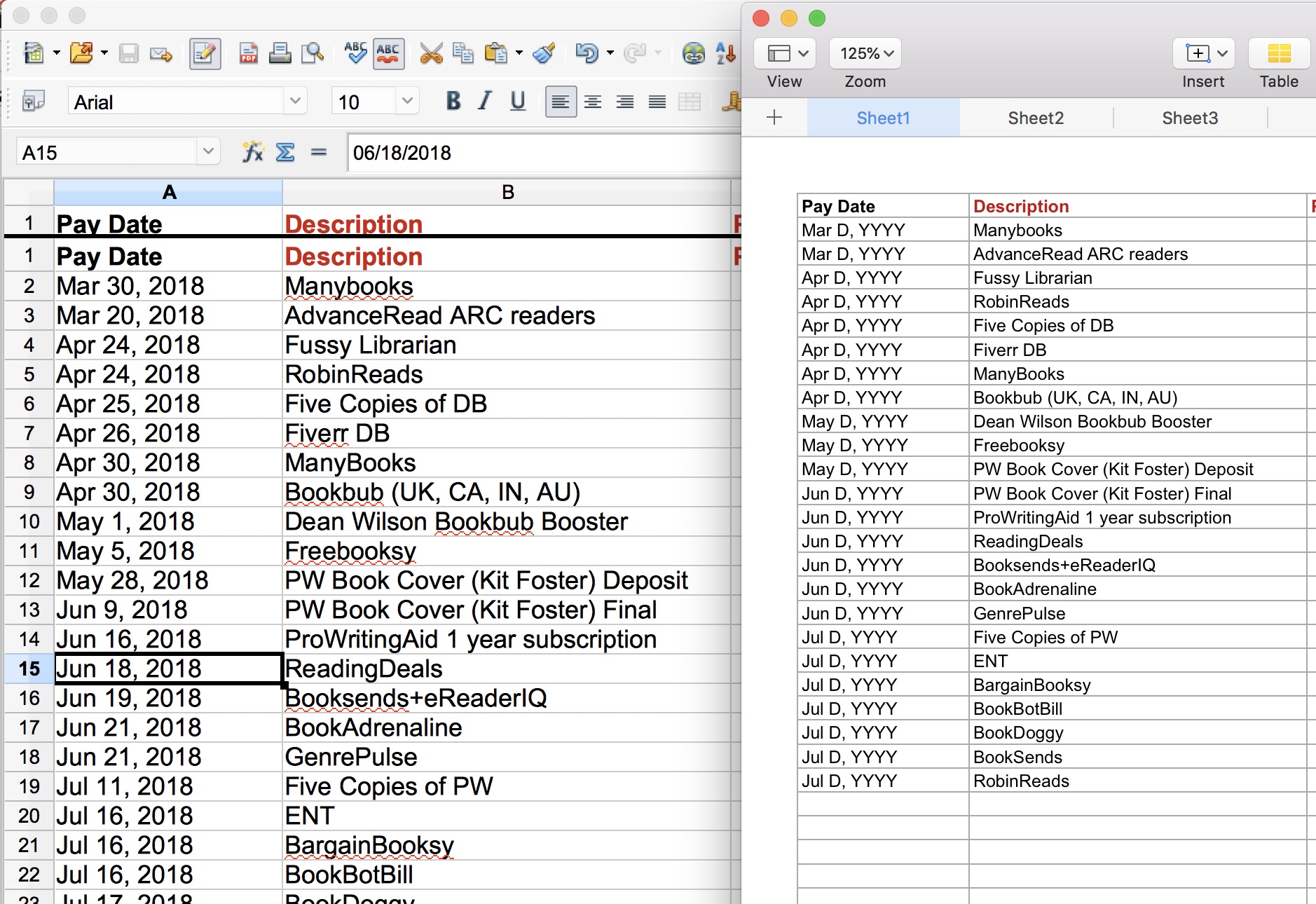Open the Undo history dropdown arrow
The image size is (1316, 904).
click(x=610, y=53)
